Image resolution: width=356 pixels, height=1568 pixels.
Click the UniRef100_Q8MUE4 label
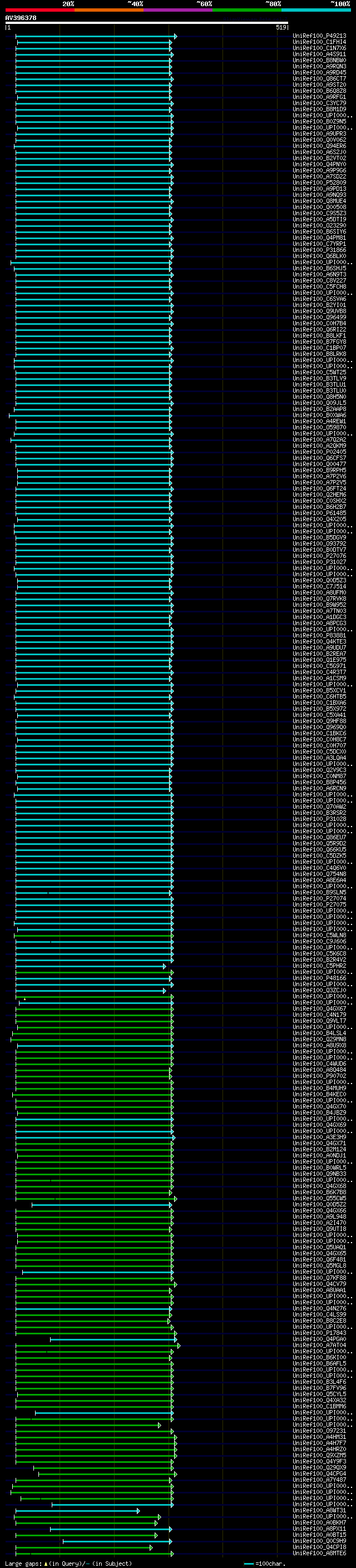pos(319,201)
